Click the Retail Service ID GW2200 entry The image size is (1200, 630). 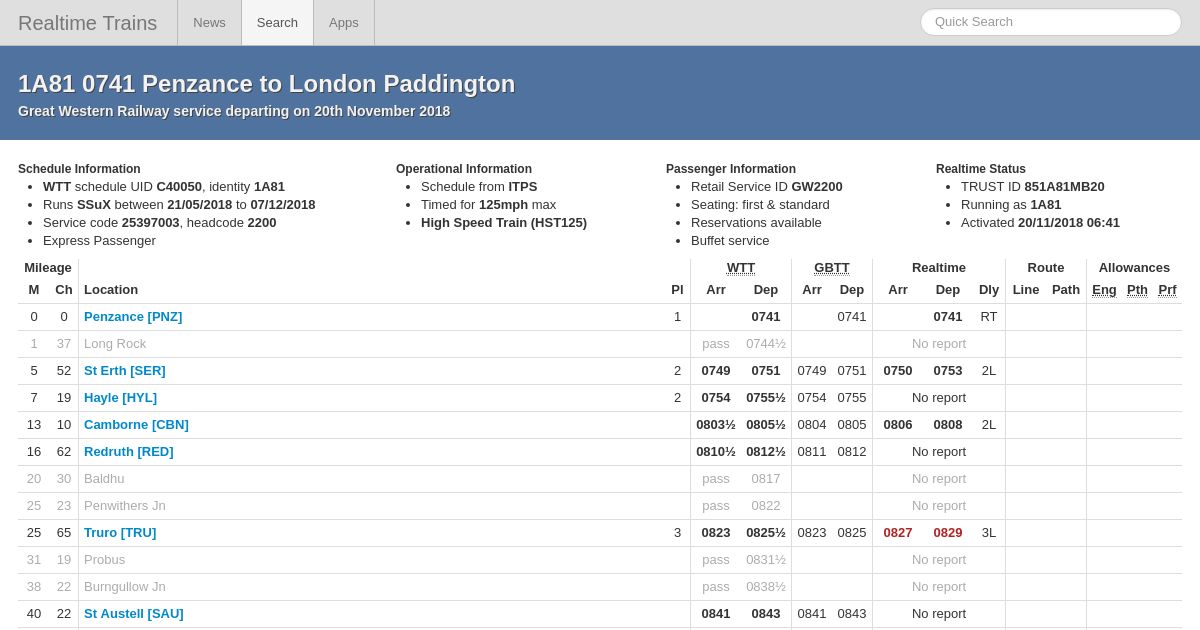767,187
